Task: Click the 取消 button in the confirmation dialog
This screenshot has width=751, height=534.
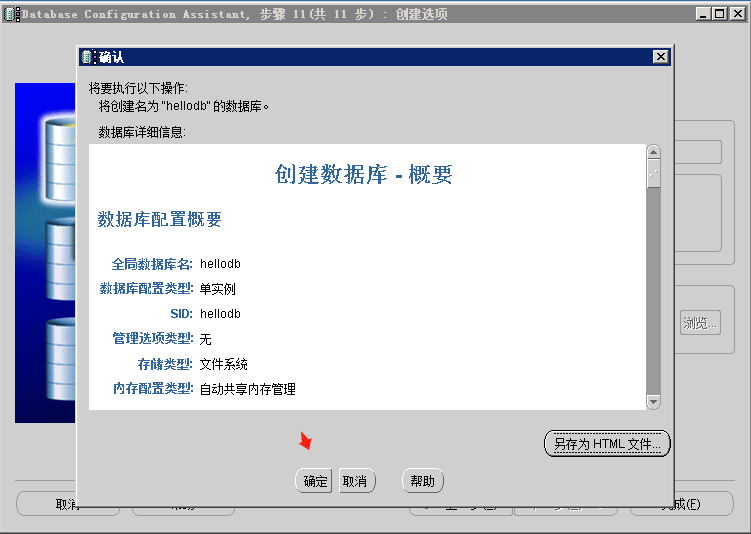Action: tap(356, 481)
